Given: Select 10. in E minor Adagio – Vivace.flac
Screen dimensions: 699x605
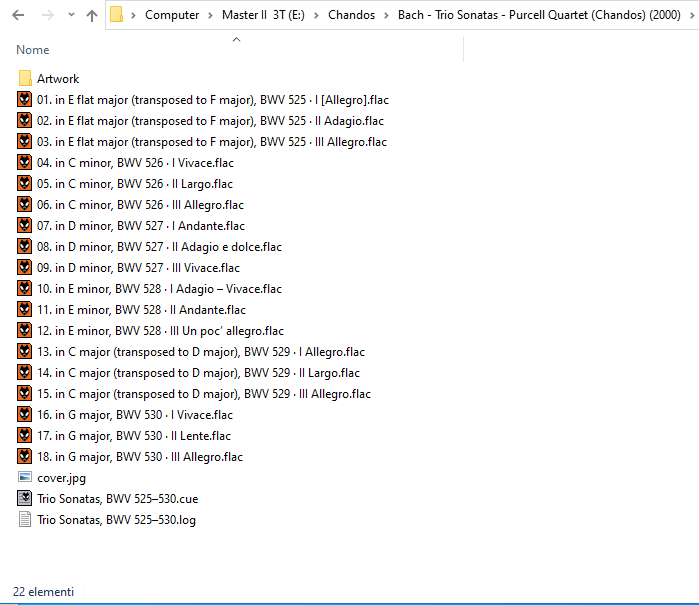Looking at the screenshot, I should click(159, 289).
